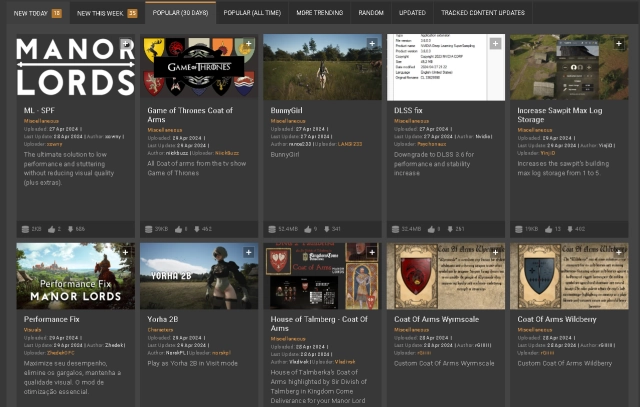Image resolution: width=640 pixels, height=407 pixels.
Task: Click the DLSS file properties thumbnail
Action: tap(446, 67)
